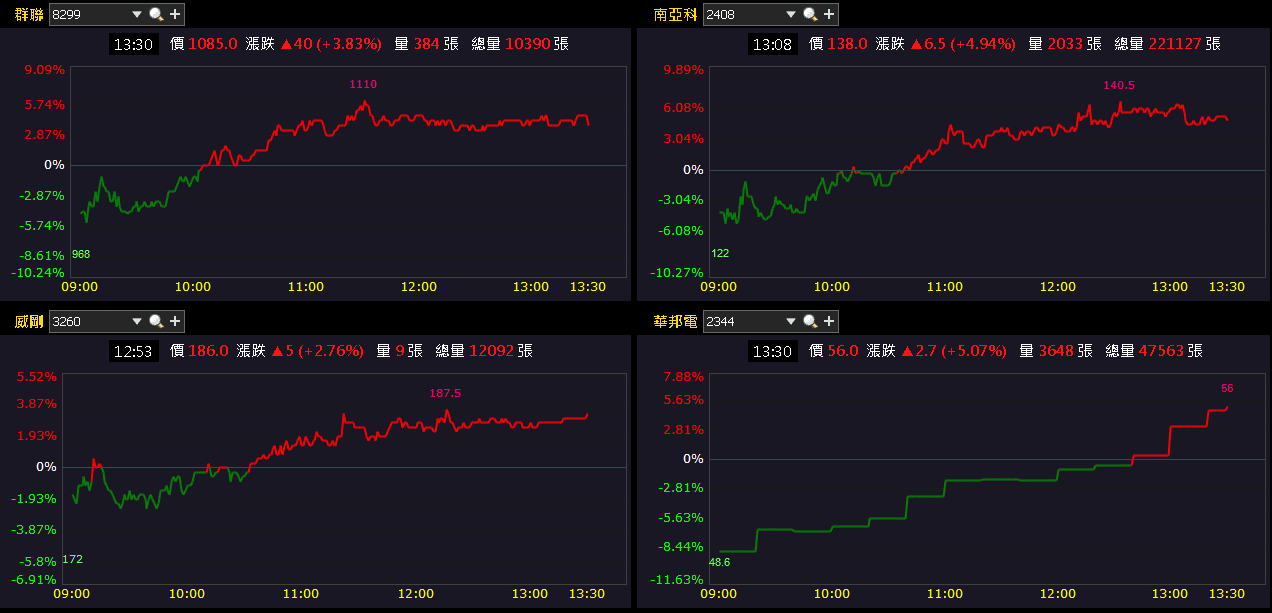1272x613 pixels.
Task: Open the 8299 stock code dropdown
Action: tap(137, 14)
